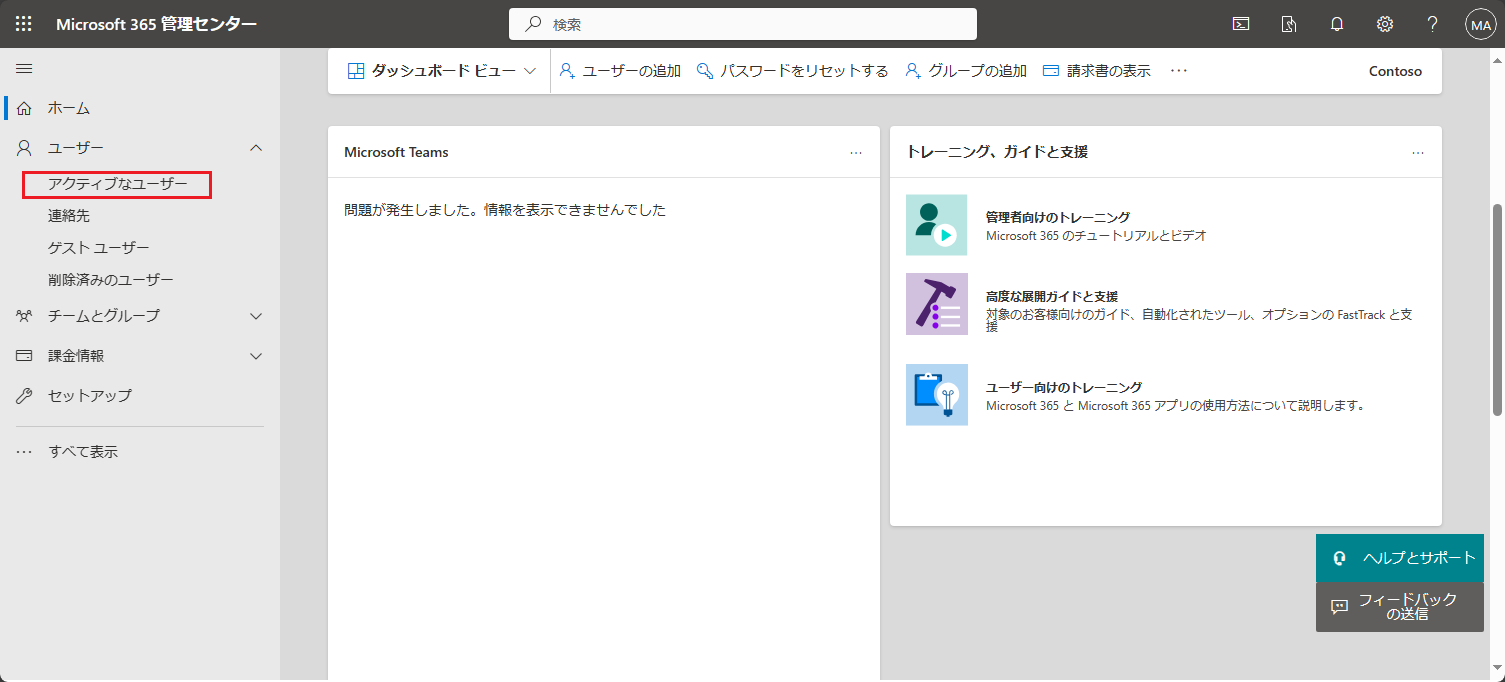Click the document export icon in header
The height and width of the screenshot is (682, 1505).
click(1289, 24)
